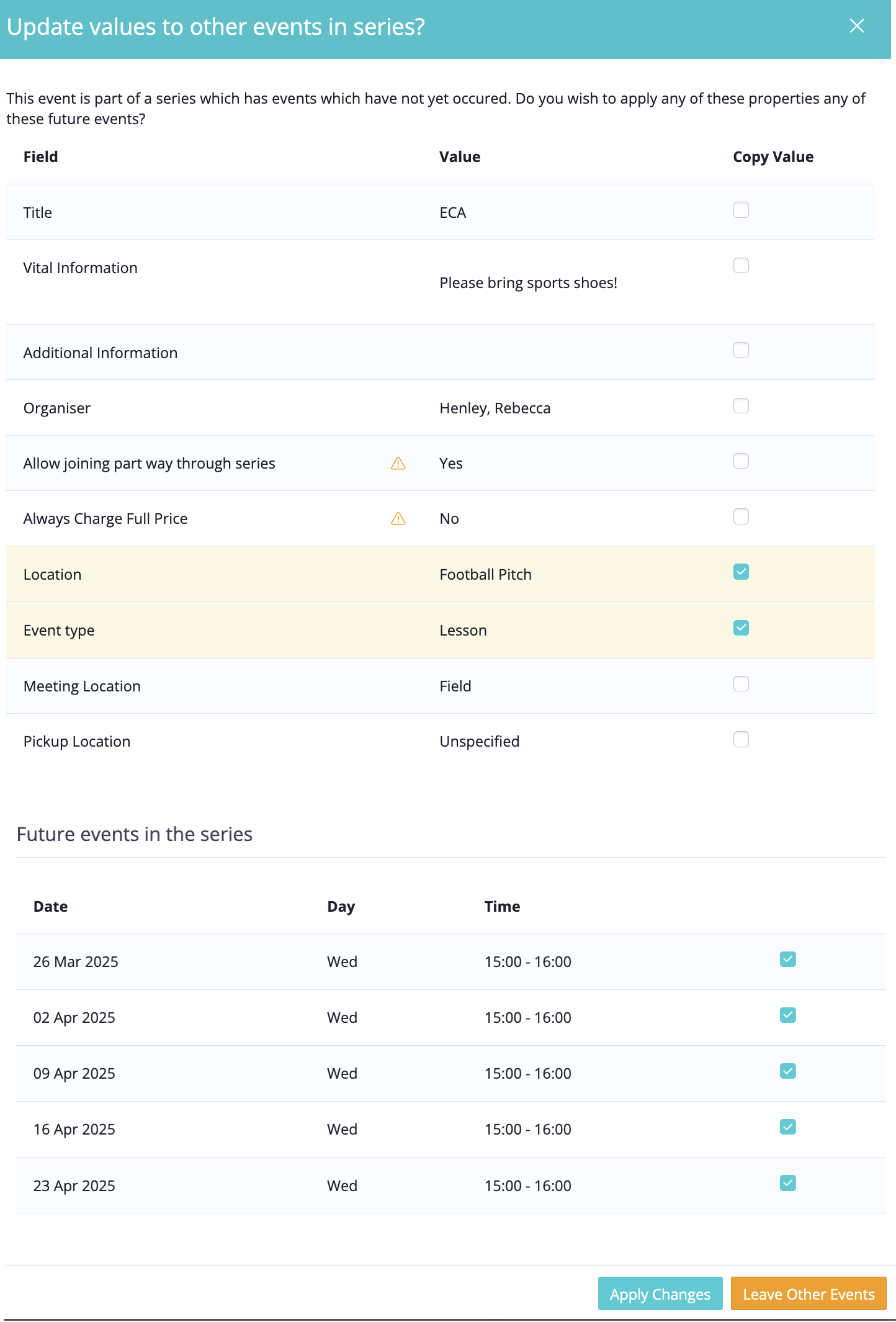
Task: Enable Copy Value for Title
Action: point(741,210)
